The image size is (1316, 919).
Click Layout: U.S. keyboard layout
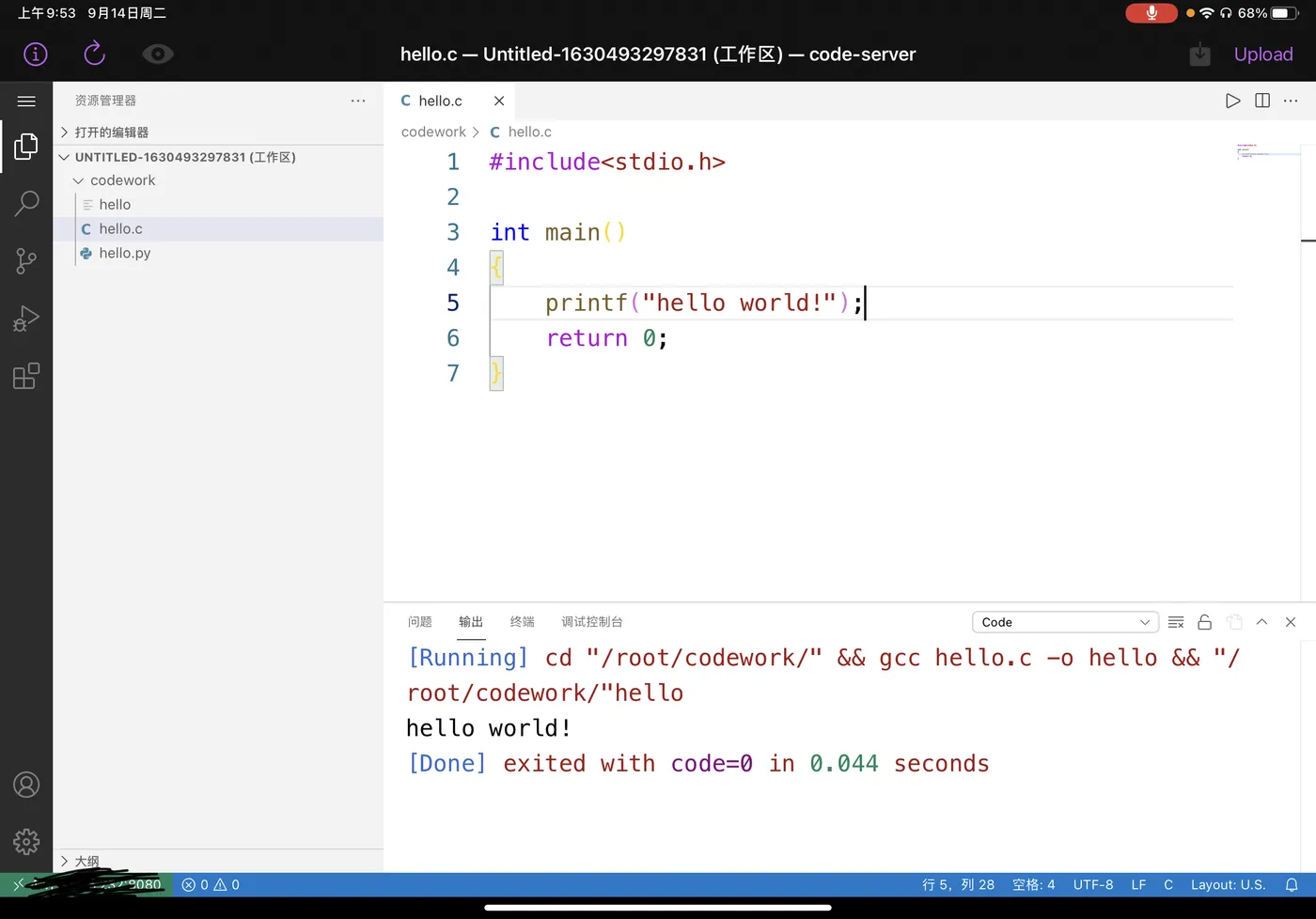click(x=1229, y=884)
